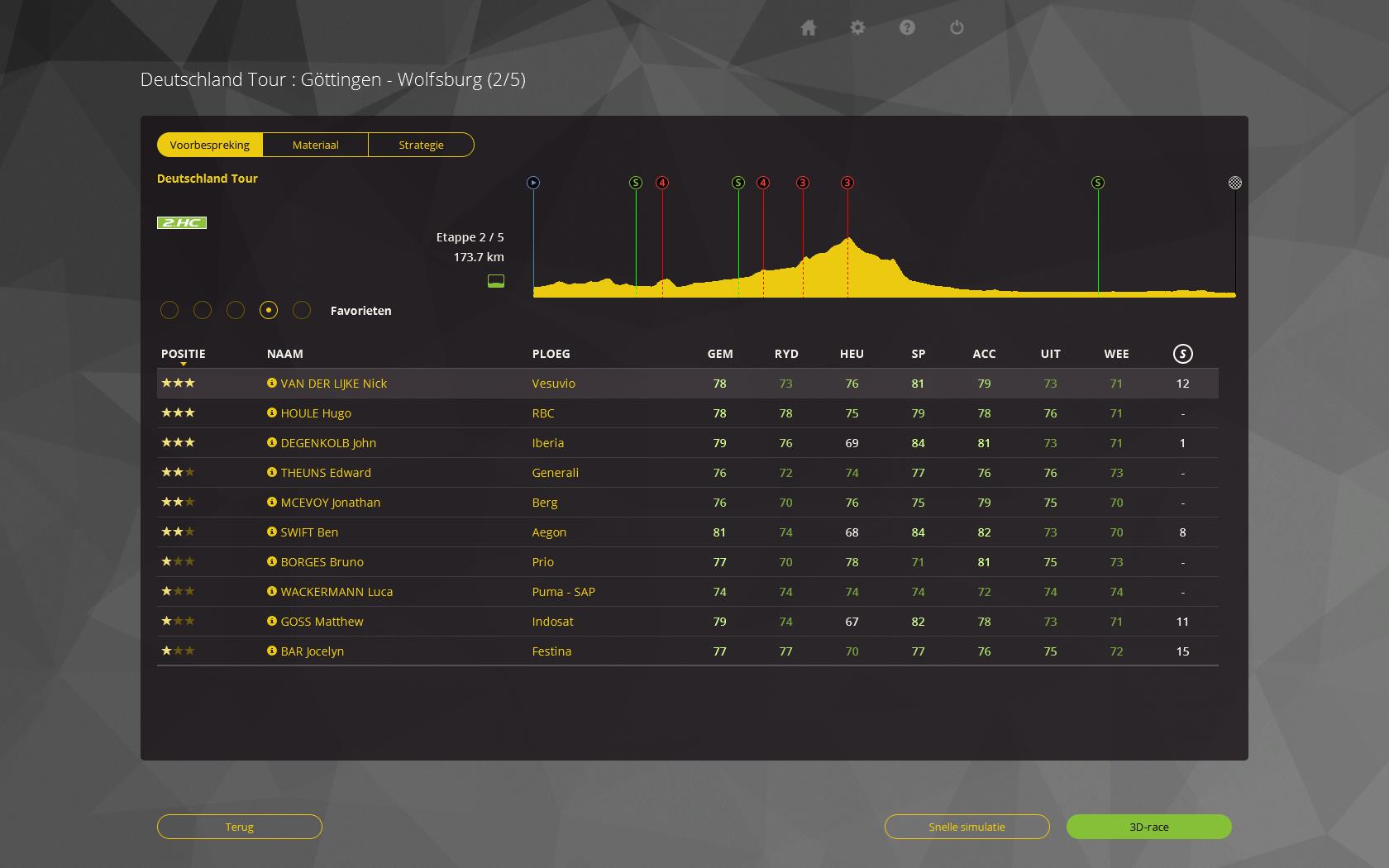
Task: Select the second red category 4 climb marker
Action: coord(763,183)
